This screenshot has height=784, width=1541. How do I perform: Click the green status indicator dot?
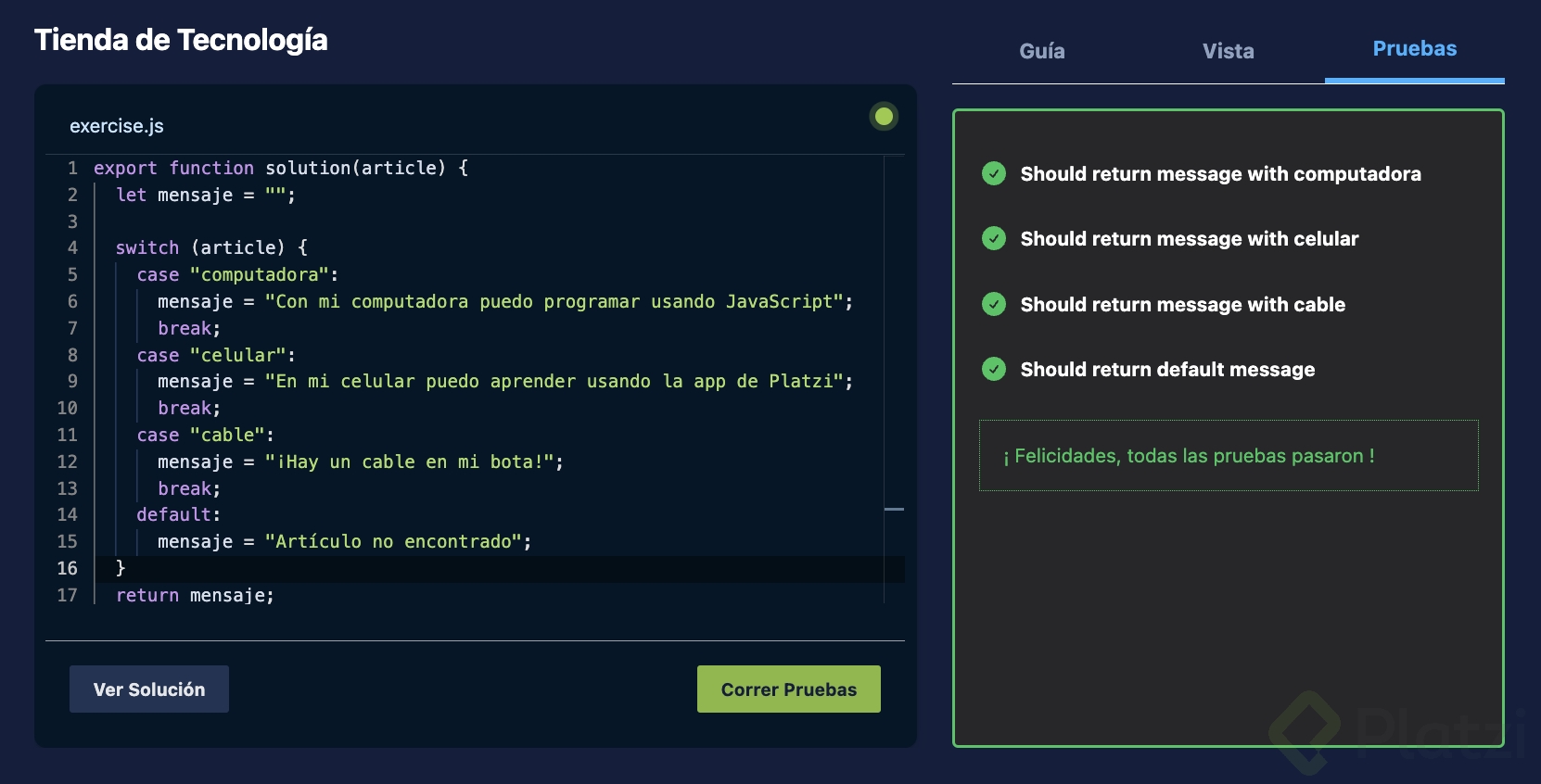884,116
